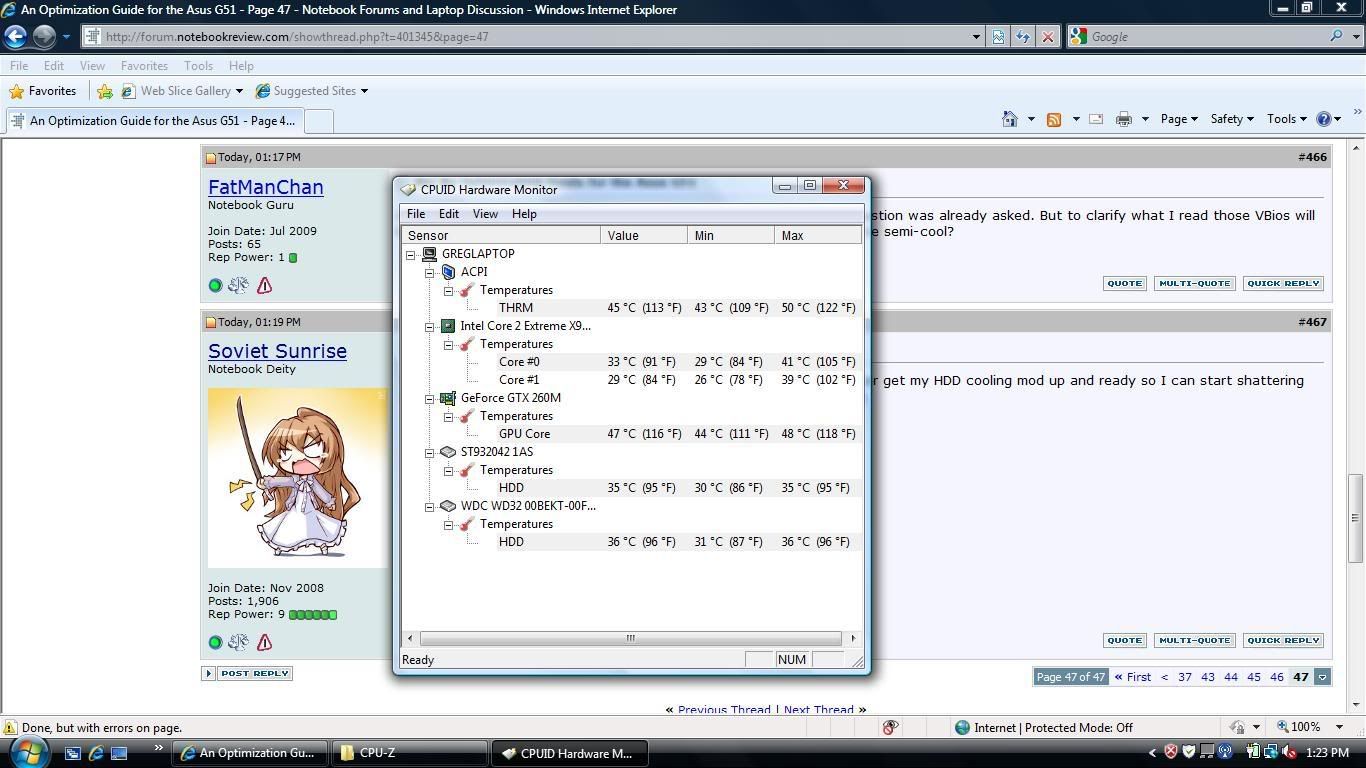Open Internet Explorer Favorites menu

(x=144, y=66)
